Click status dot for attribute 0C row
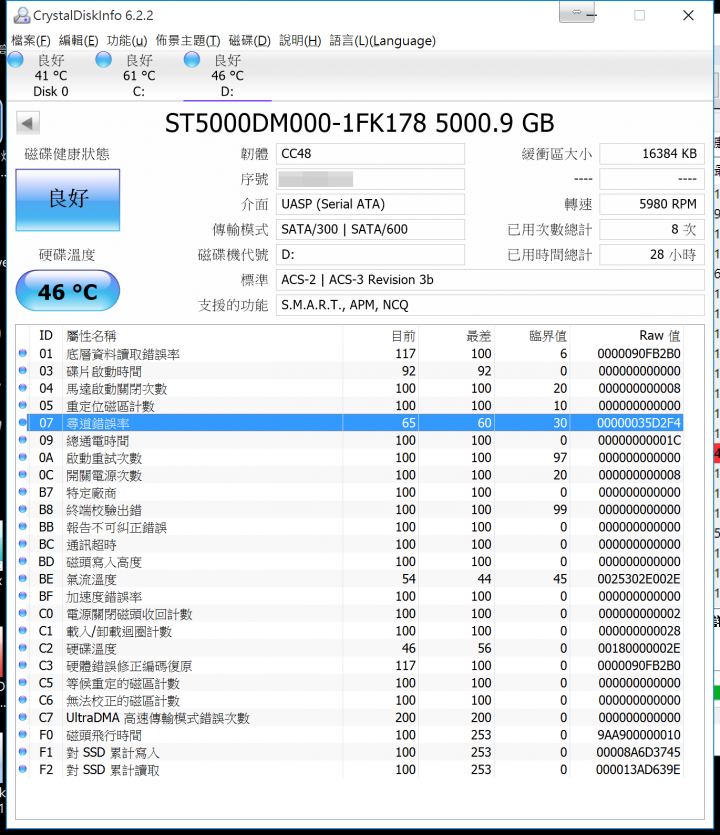Screen dimensions: 720x835 pos(22,474)
